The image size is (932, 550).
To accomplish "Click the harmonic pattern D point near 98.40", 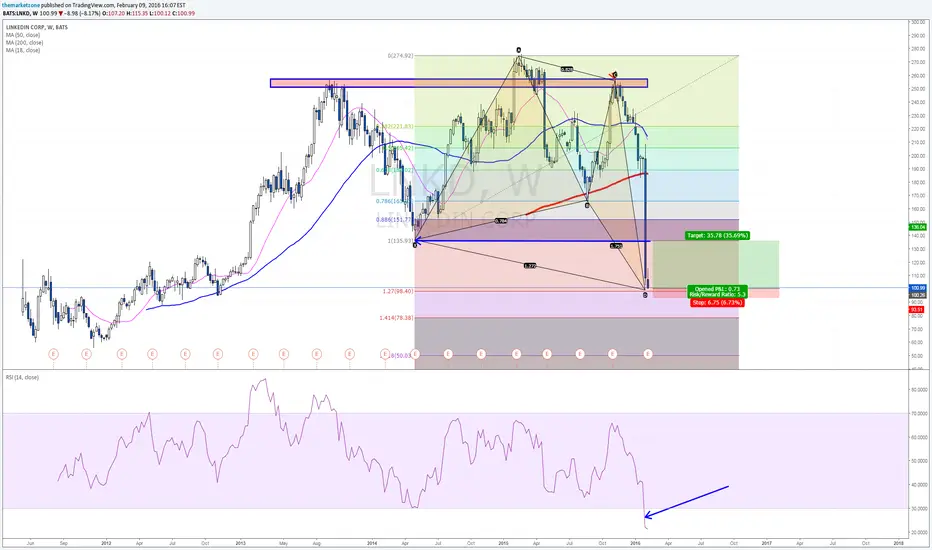I will pos(646,295).
